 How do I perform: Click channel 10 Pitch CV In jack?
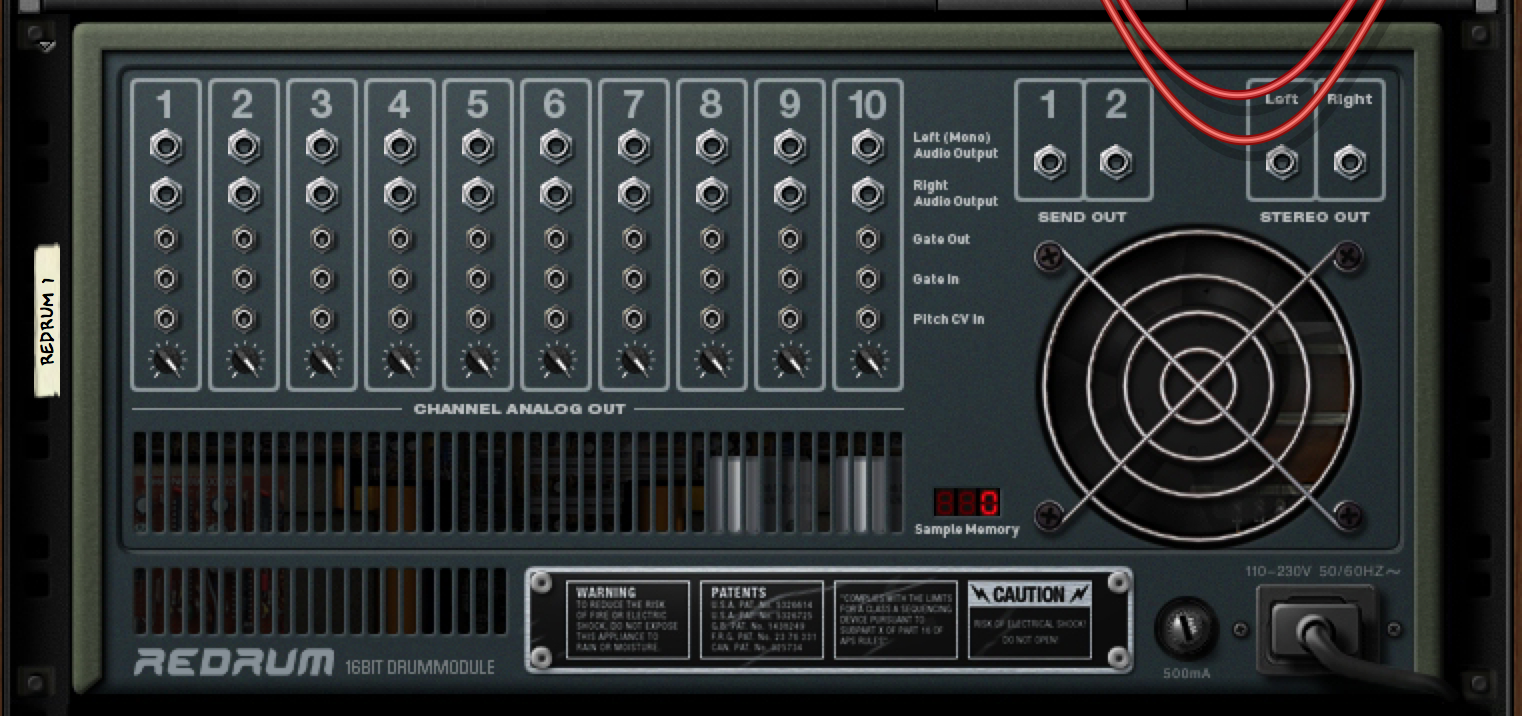[x=868, y=319]
